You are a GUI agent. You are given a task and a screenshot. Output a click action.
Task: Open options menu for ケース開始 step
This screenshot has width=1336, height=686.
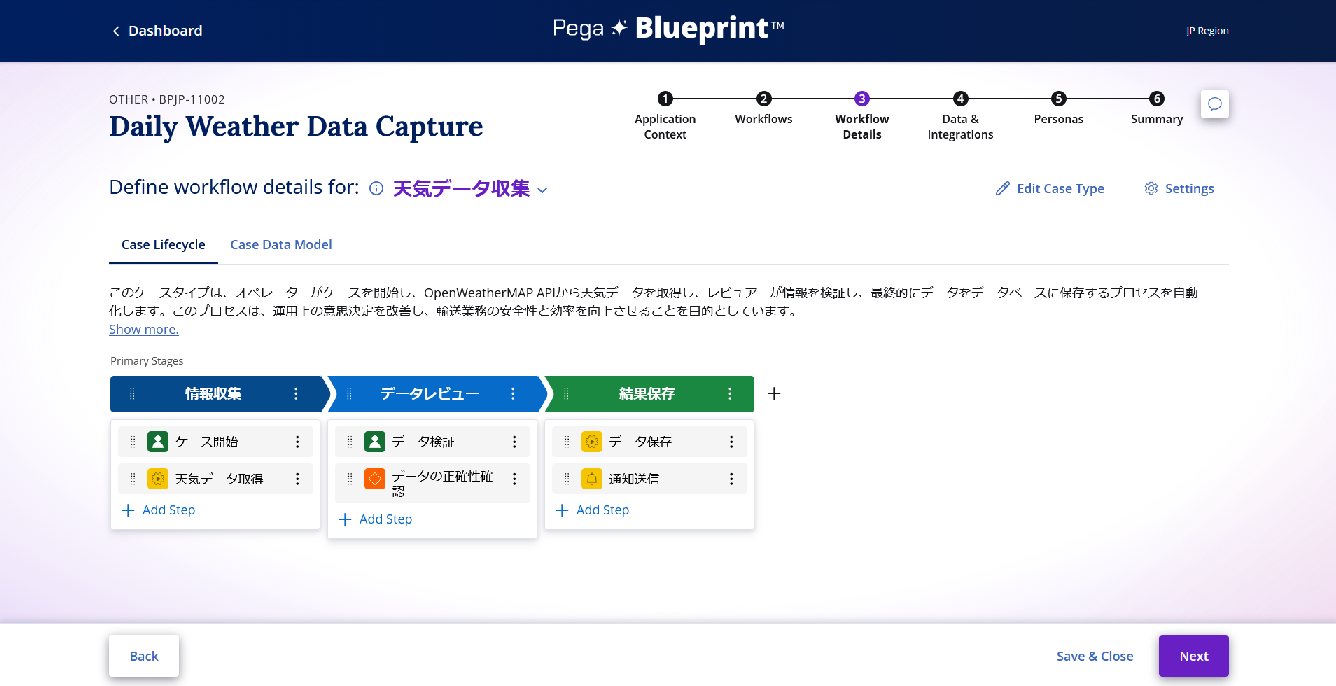[297, 441]
